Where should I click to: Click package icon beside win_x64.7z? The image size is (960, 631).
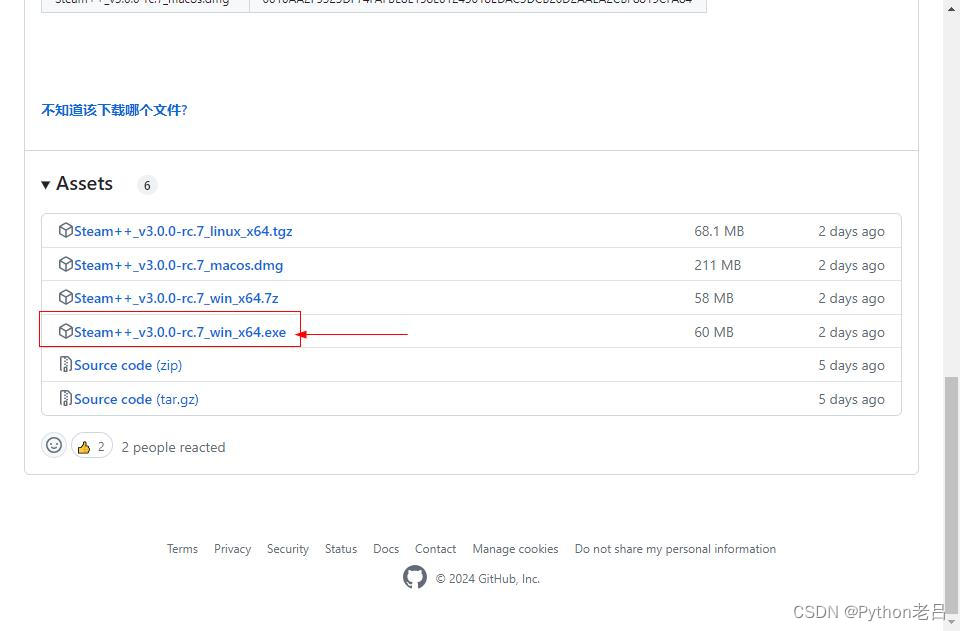tap(66, 297)
